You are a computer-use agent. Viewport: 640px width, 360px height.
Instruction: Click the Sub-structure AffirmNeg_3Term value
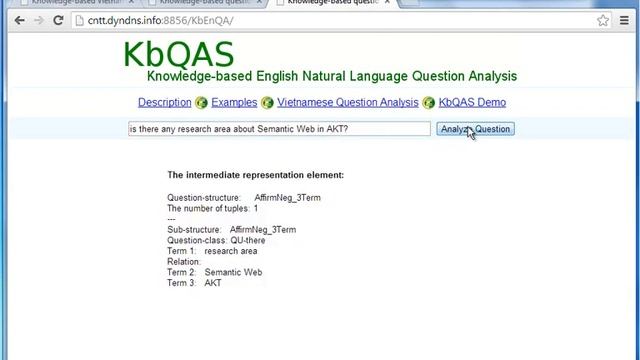[263, 230]
